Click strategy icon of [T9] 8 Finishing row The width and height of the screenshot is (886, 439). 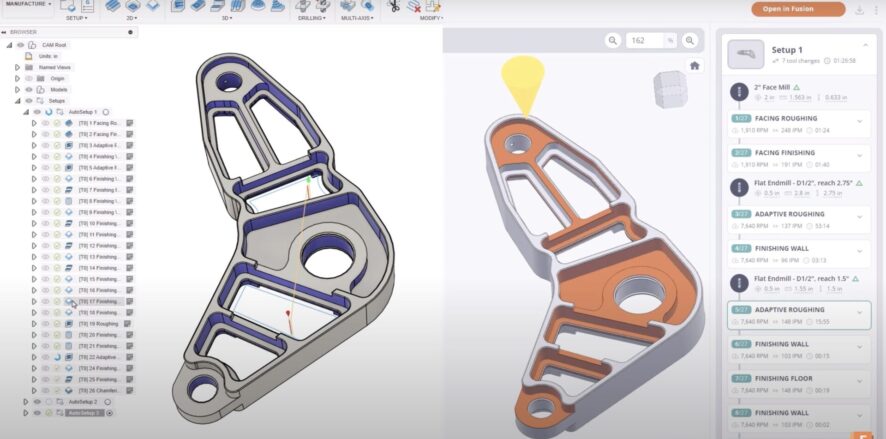tap(68, 201)
